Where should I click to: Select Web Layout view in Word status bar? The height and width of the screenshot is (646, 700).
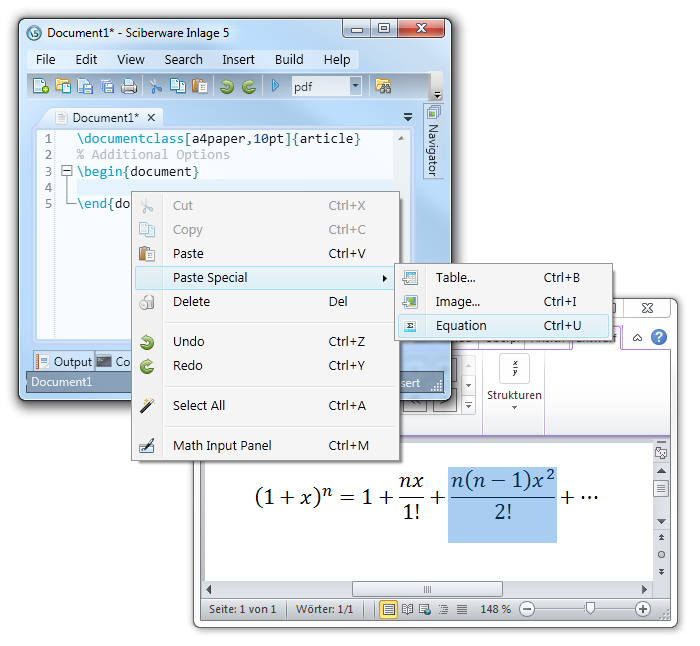[x=425, y=609]
